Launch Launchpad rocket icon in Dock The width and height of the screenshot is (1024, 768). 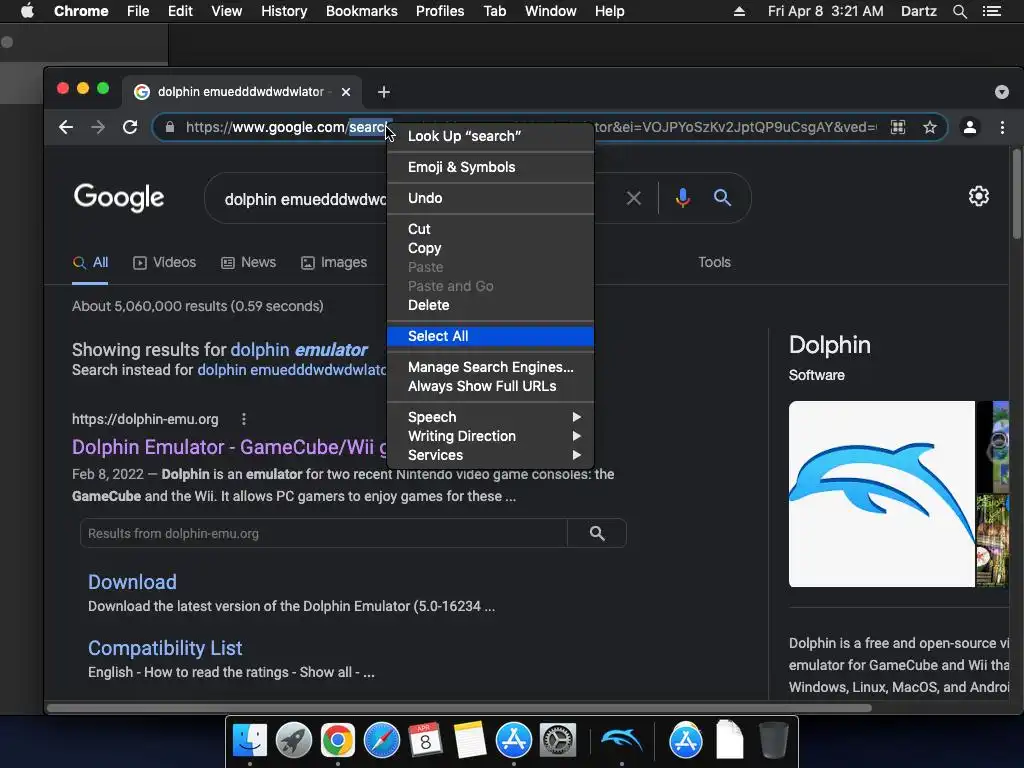294,740
